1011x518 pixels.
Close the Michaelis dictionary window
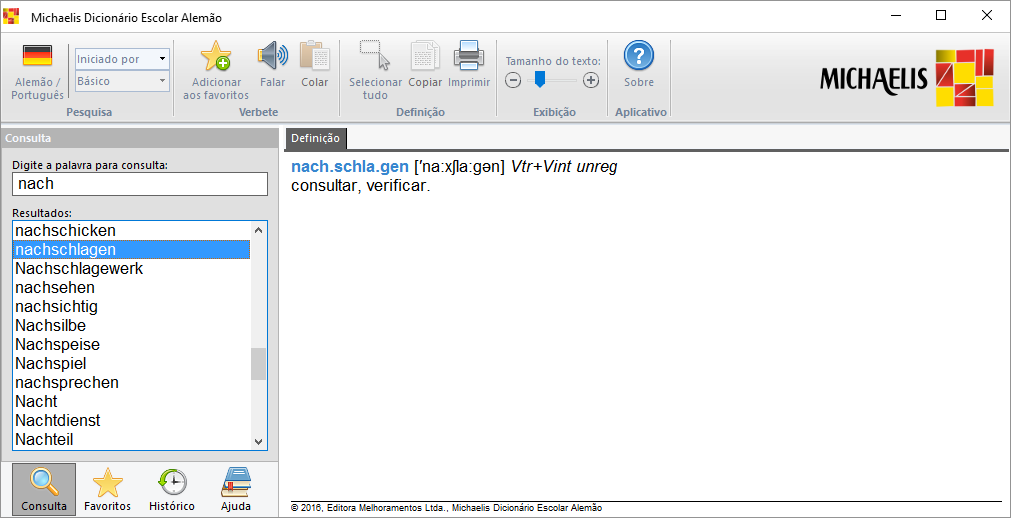point(986,16)
